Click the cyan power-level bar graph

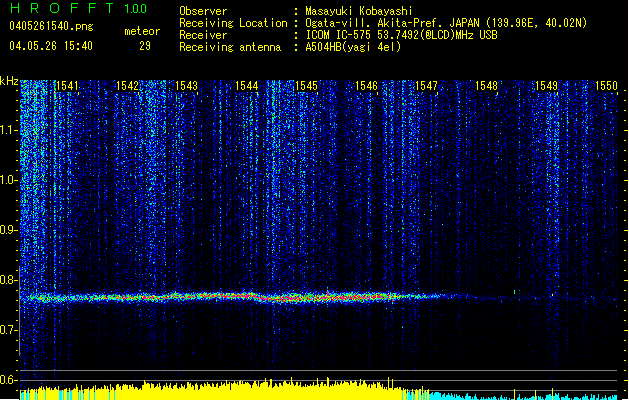pos(523,396)
